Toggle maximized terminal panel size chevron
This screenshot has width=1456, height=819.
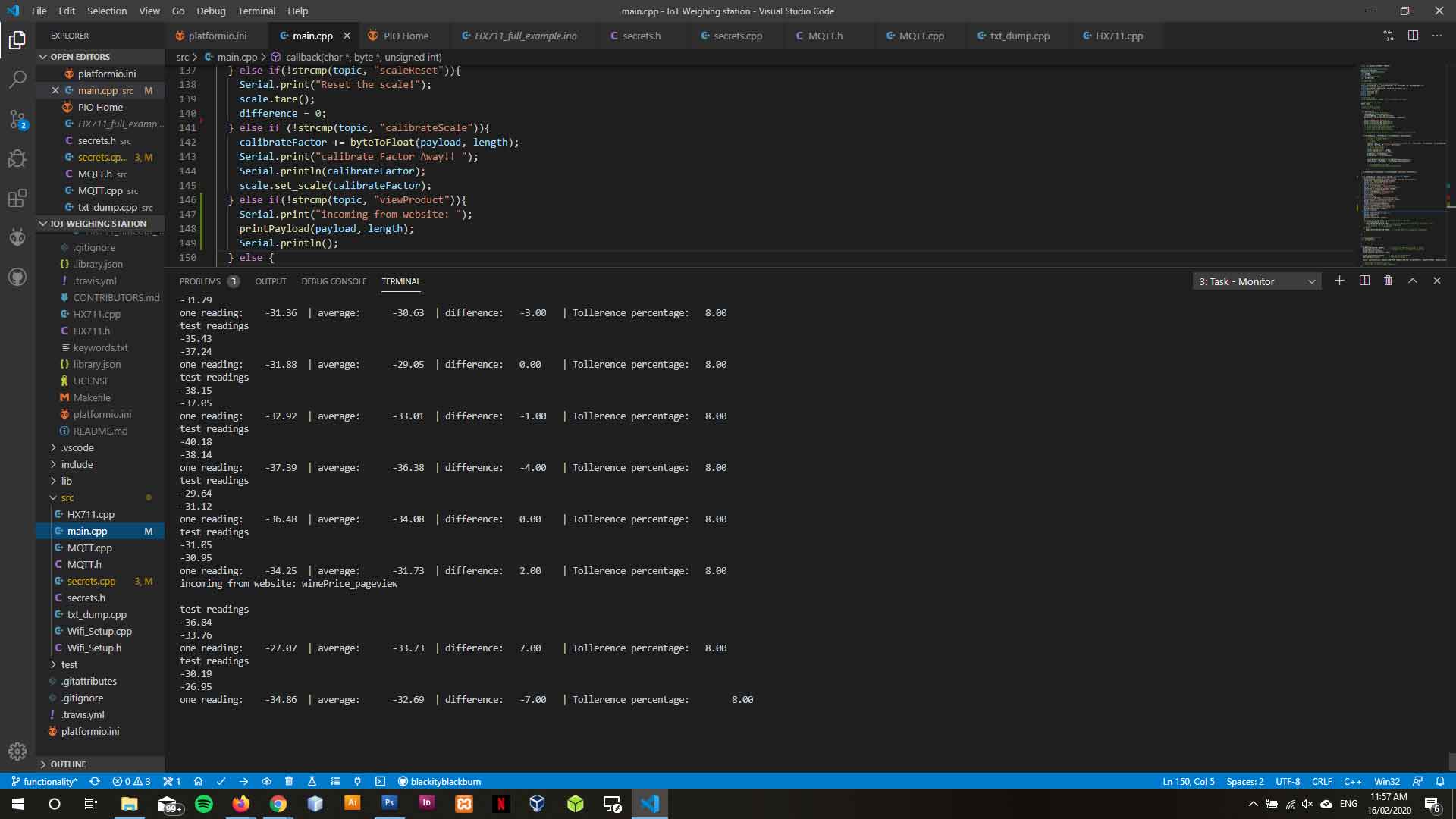[1413, 281]
